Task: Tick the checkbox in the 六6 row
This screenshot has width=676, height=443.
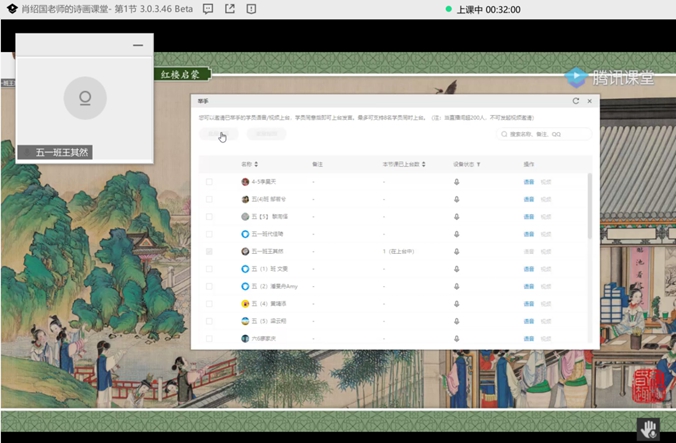Action: pyautogui.click(x=209, y=339)
